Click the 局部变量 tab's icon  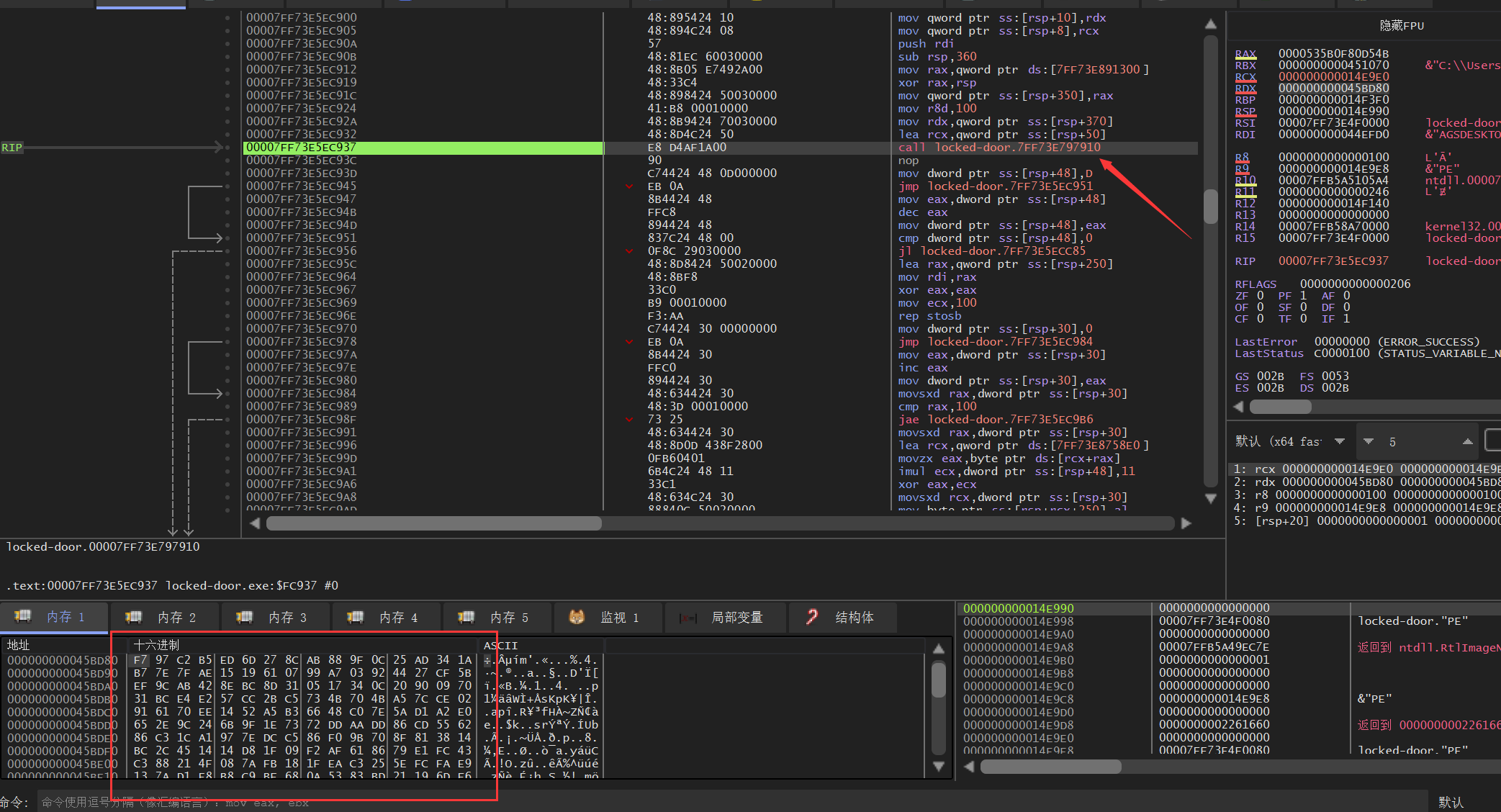[x=688, y=618]
